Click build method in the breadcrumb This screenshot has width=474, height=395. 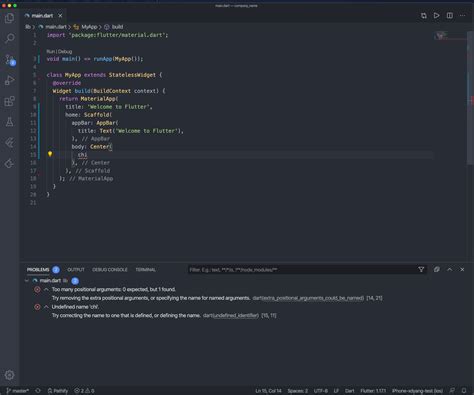coord(117,27)
